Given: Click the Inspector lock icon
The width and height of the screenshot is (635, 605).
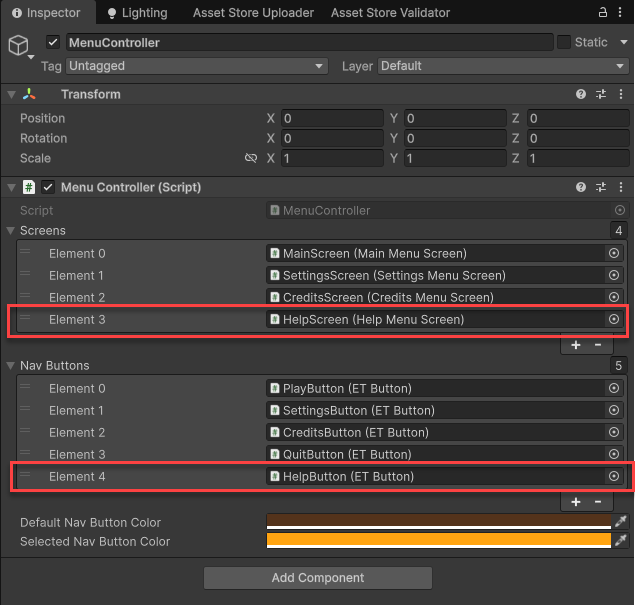Looking at the screenshot, I should [x=603, y=13].
